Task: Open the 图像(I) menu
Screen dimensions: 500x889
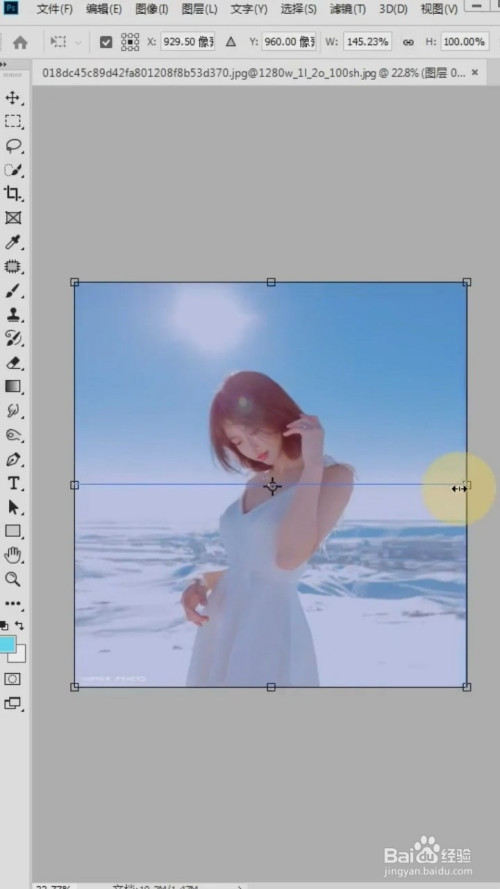Action: (152, 9)
